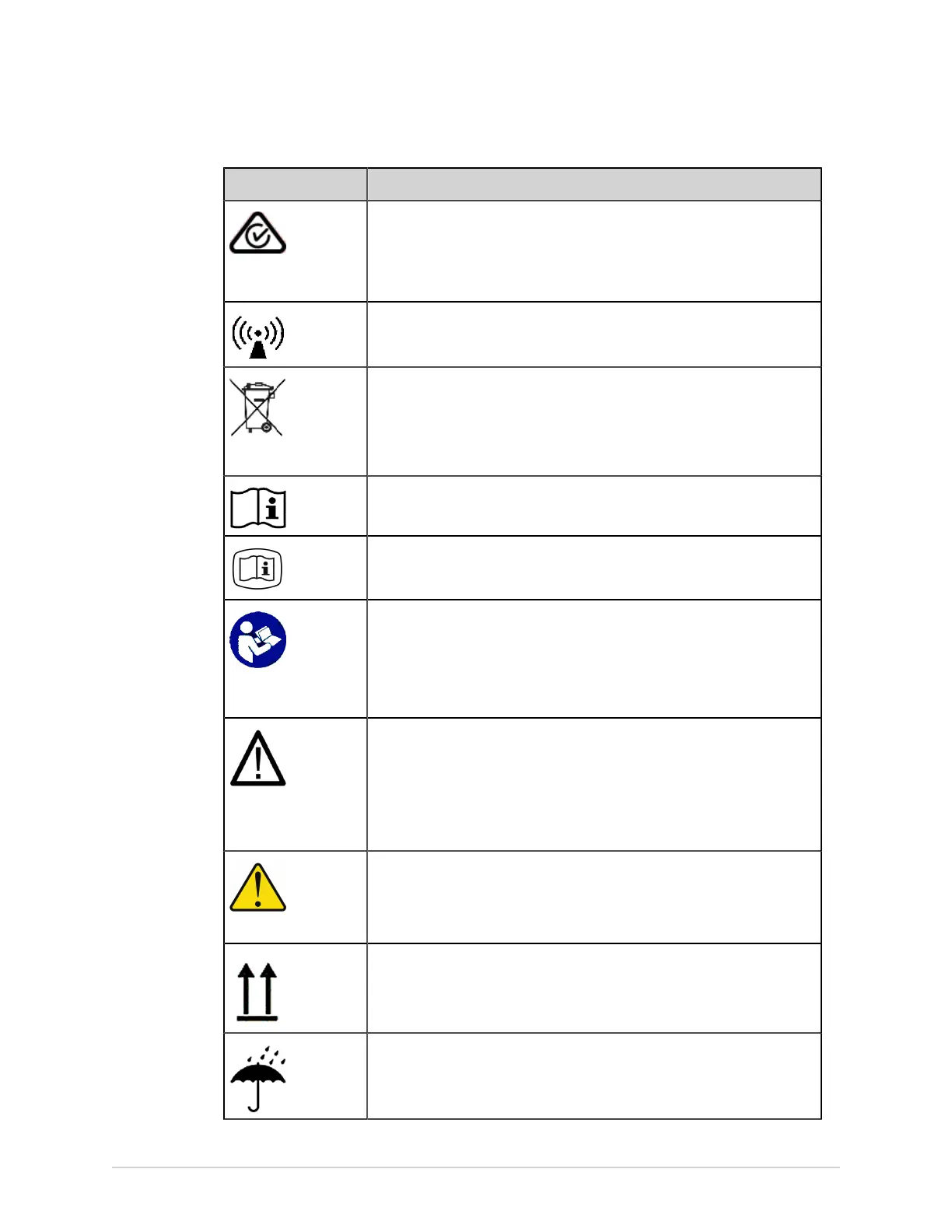
Task: Click the gray left table header cell
Action: point(296,184)
